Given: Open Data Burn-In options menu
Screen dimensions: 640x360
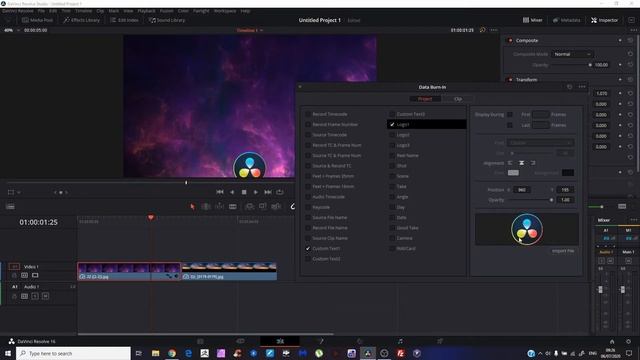Looking at the screenshot, I should point(582,87).
